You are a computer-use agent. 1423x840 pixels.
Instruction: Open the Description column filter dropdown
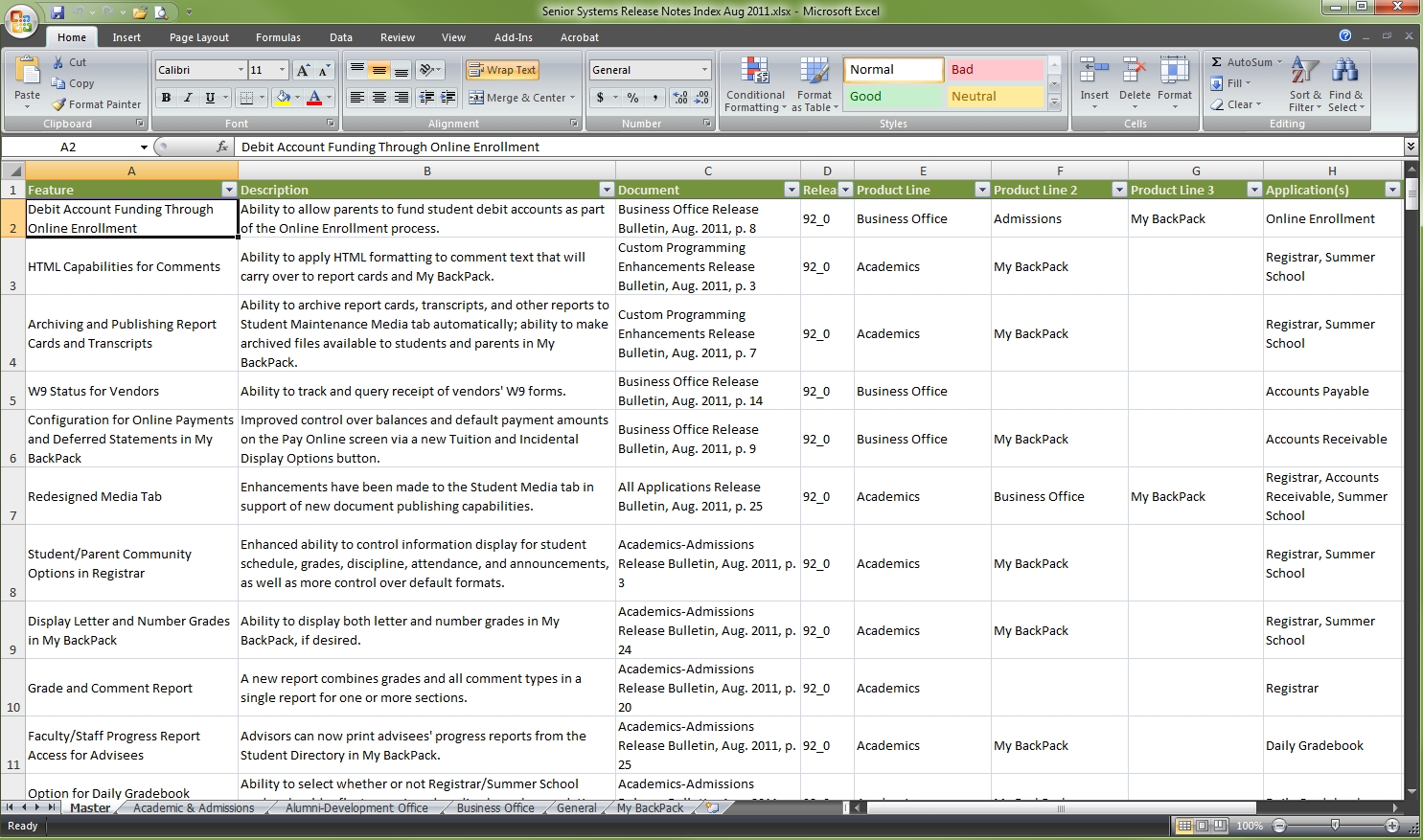coord(607,190)
